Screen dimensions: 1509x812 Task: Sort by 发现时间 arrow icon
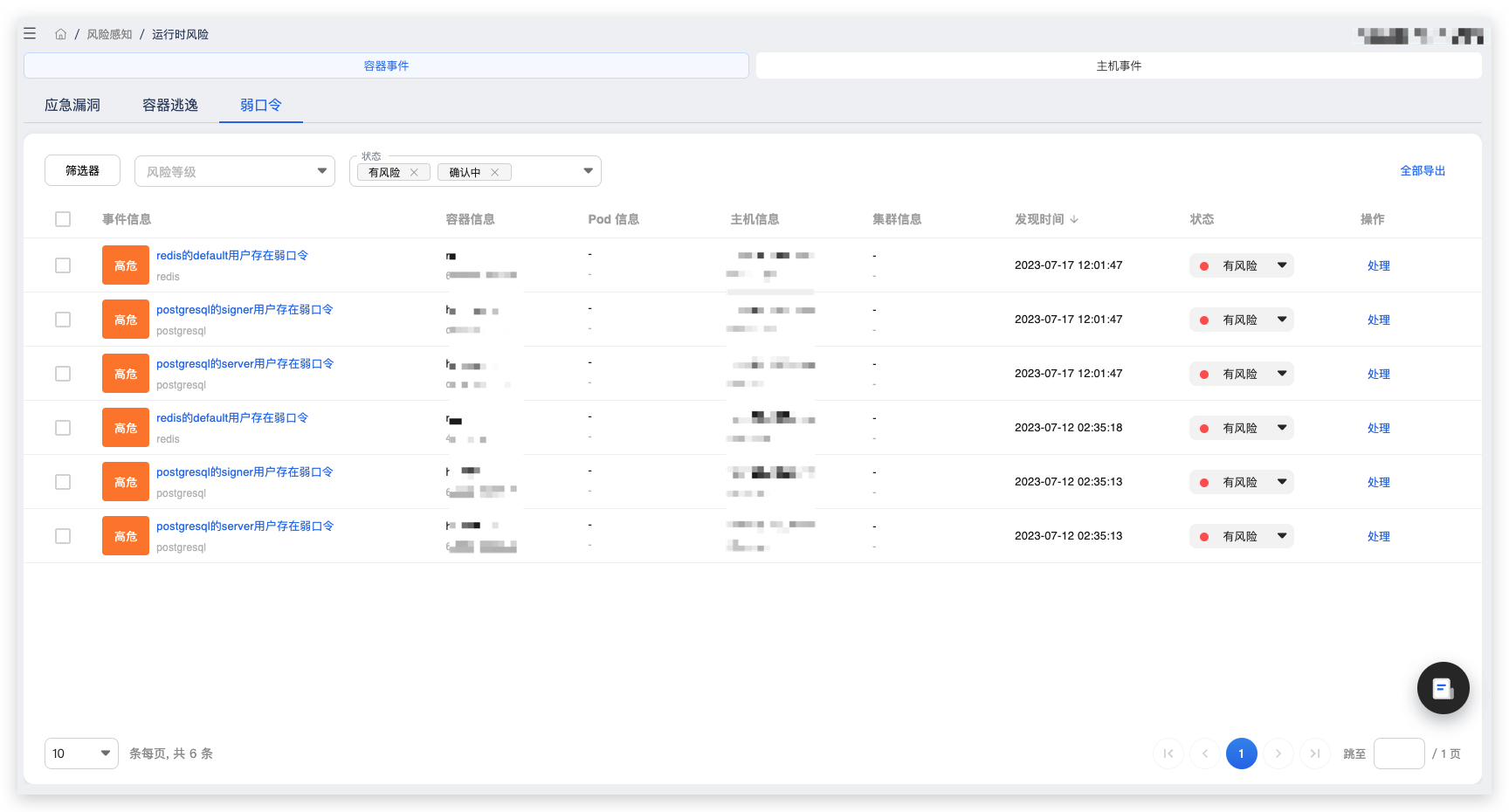point(1074,219)
